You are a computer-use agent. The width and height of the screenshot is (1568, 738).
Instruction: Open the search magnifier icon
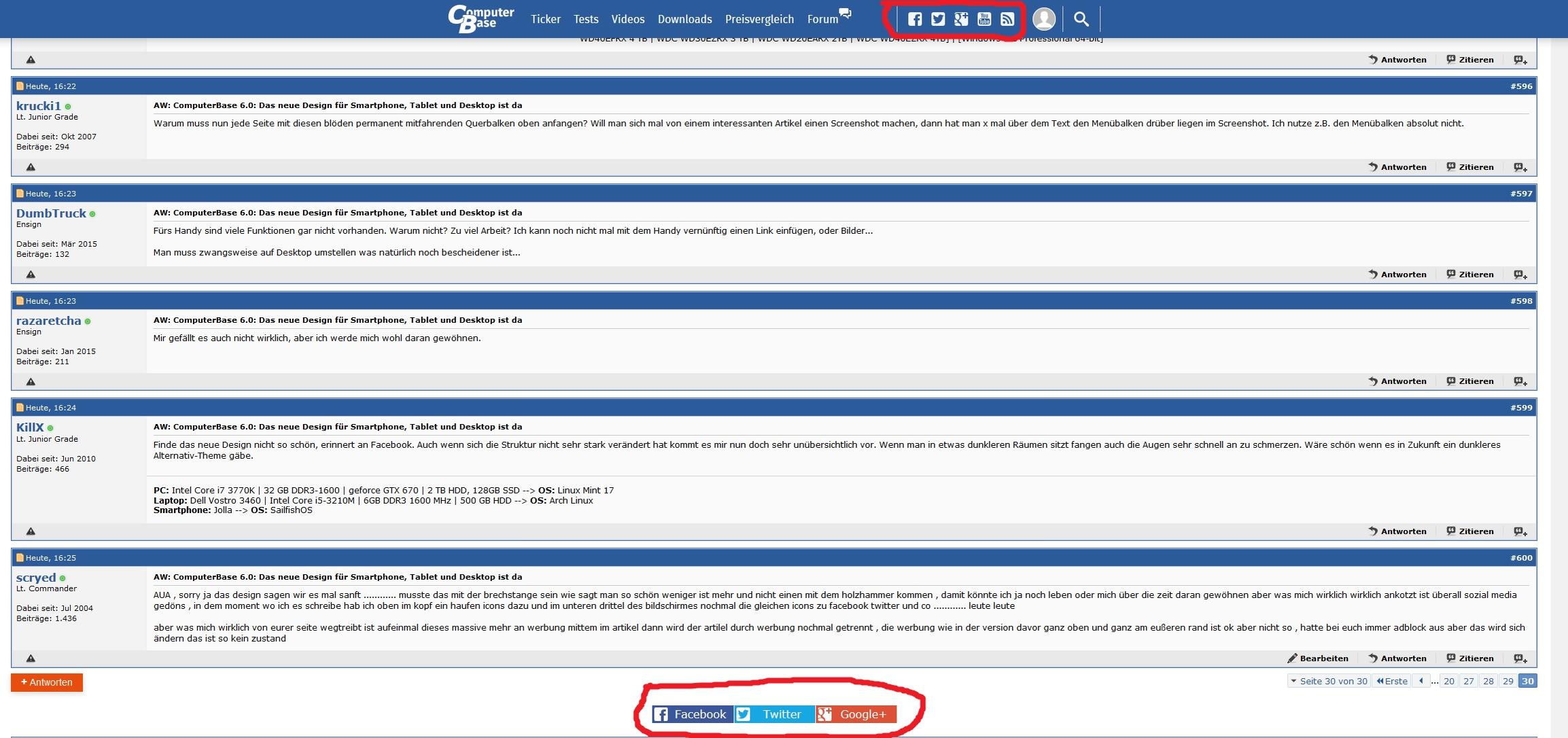pyautogui.click(x=1081, y=19)
